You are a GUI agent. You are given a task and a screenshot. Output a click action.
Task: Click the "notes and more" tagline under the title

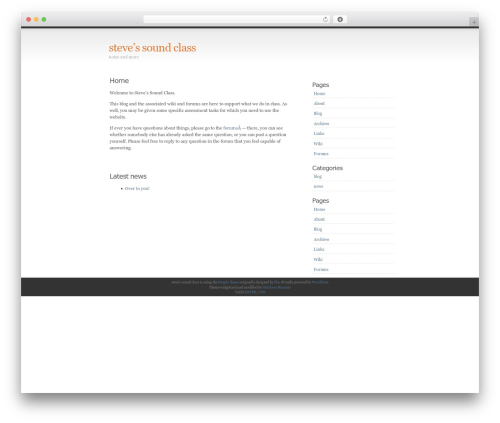(124, 57)
